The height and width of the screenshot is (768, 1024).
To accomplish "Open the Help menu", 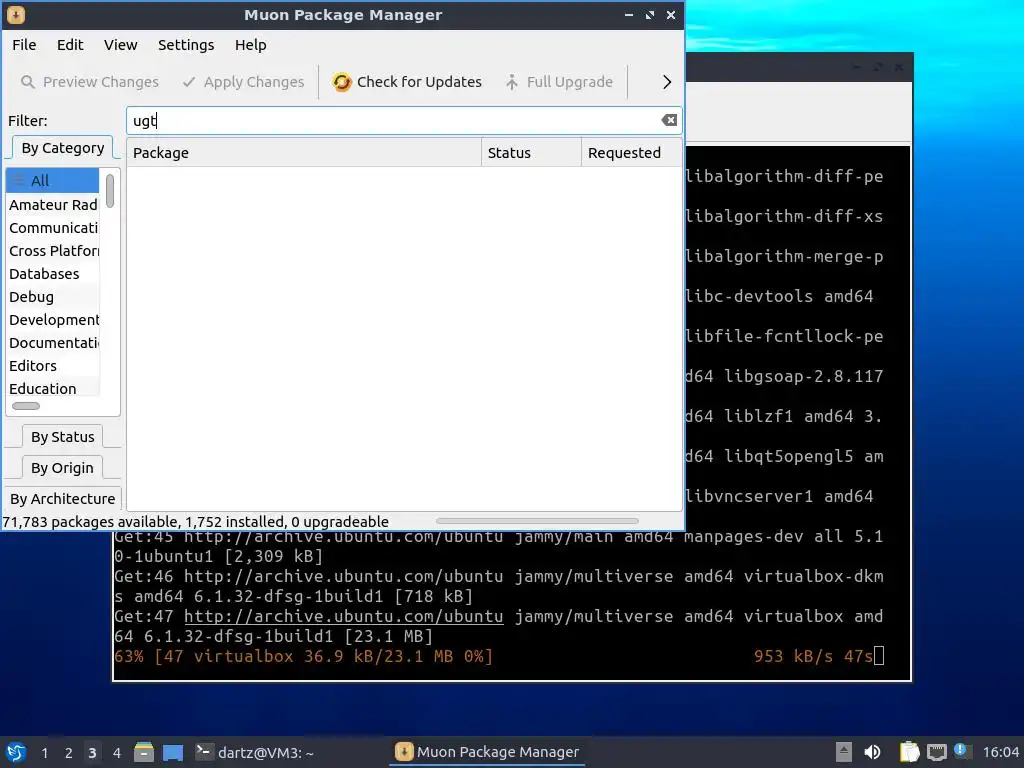I will [251, 45].
